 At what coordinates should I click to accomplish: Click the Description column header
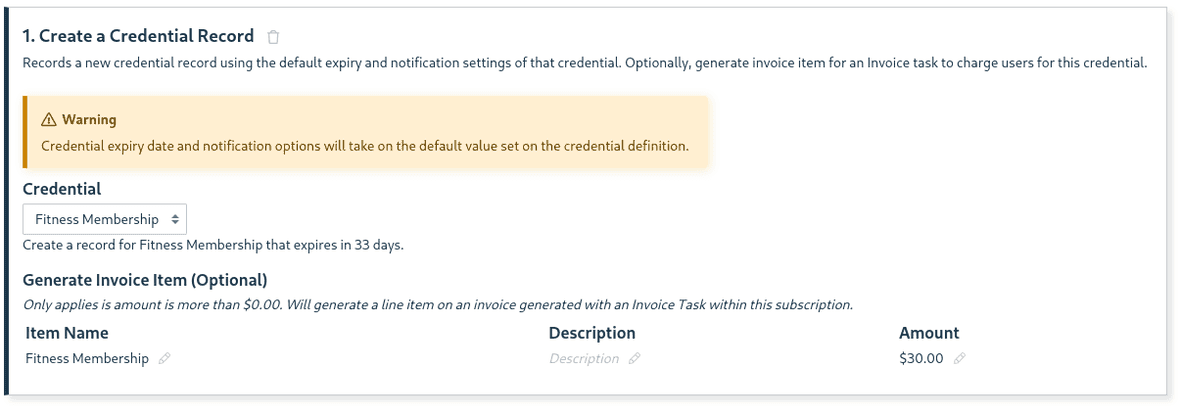[x=592, y=333]
